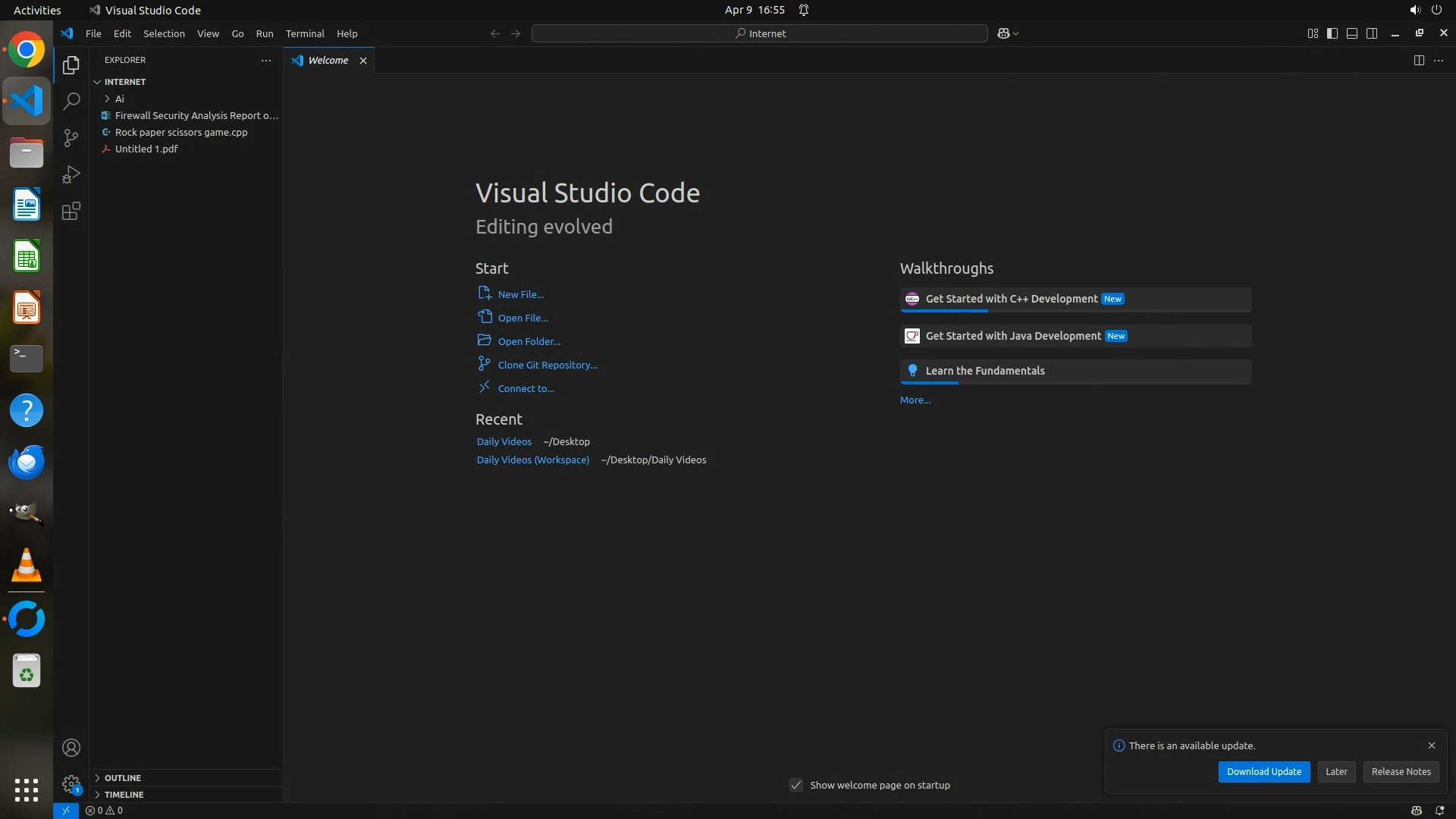Viewport: 1456px width, 819px height.
Task: Expand the Outline section
Action: [x=122, y=777]
